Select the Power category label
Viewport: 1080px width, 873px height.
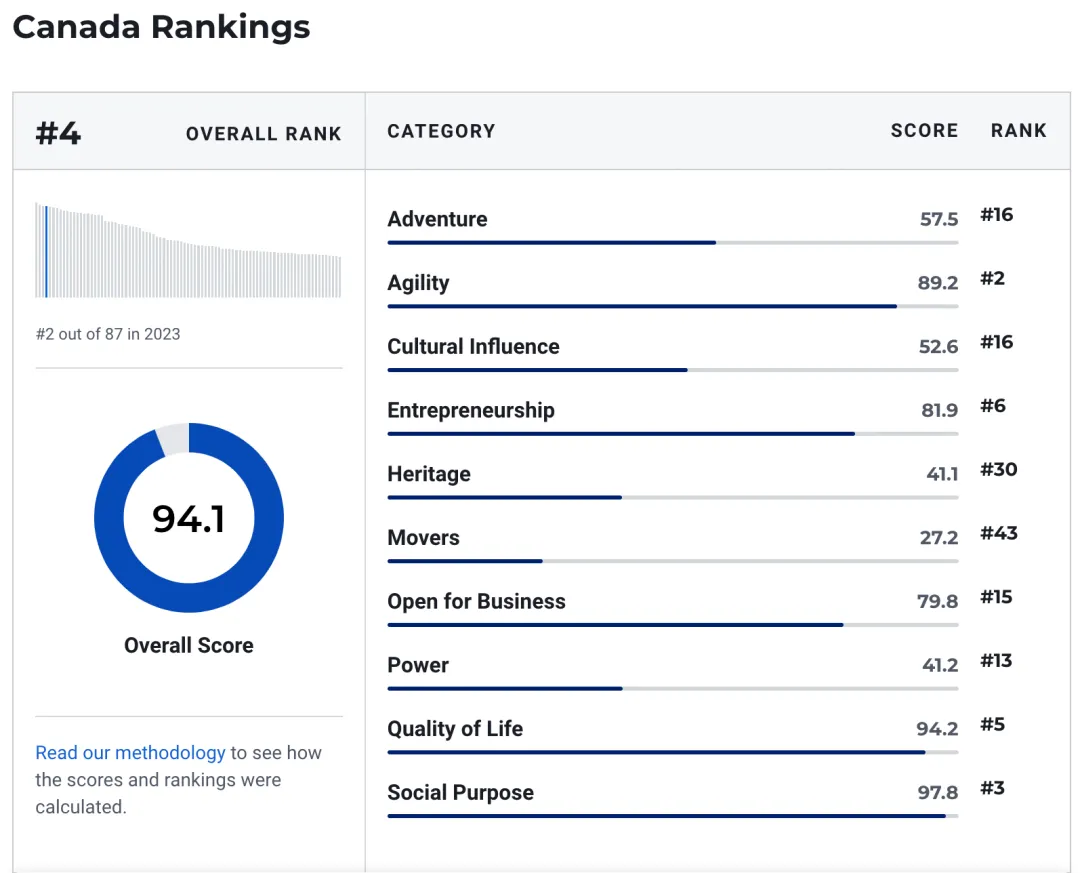[x=418, y=665]
